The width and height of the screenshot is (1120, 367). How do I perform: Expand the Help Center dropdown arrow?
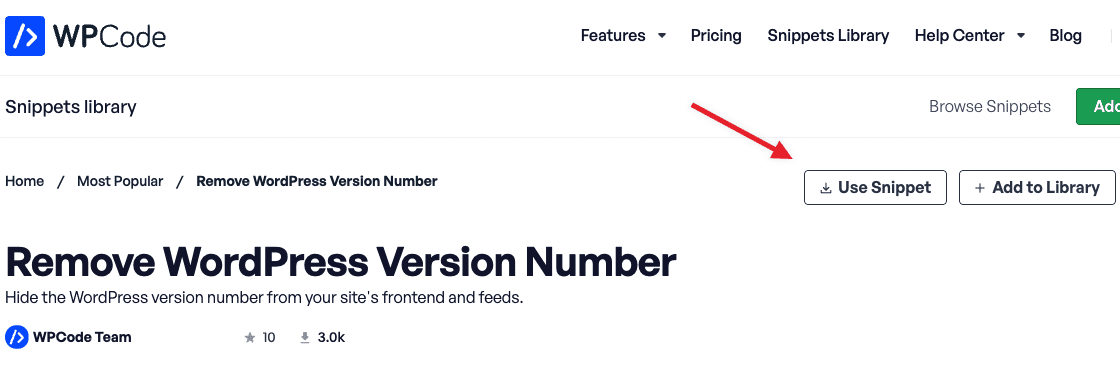click(x=1021, y=36)
